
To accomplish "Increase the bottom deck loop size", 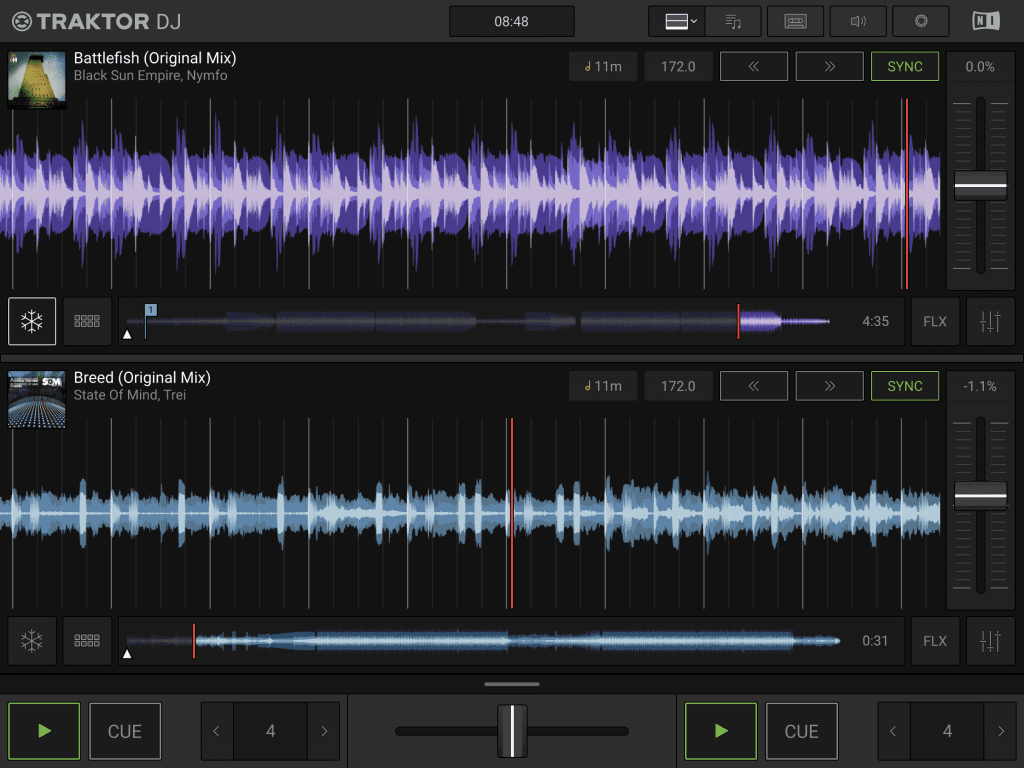I will (1001, 731).
